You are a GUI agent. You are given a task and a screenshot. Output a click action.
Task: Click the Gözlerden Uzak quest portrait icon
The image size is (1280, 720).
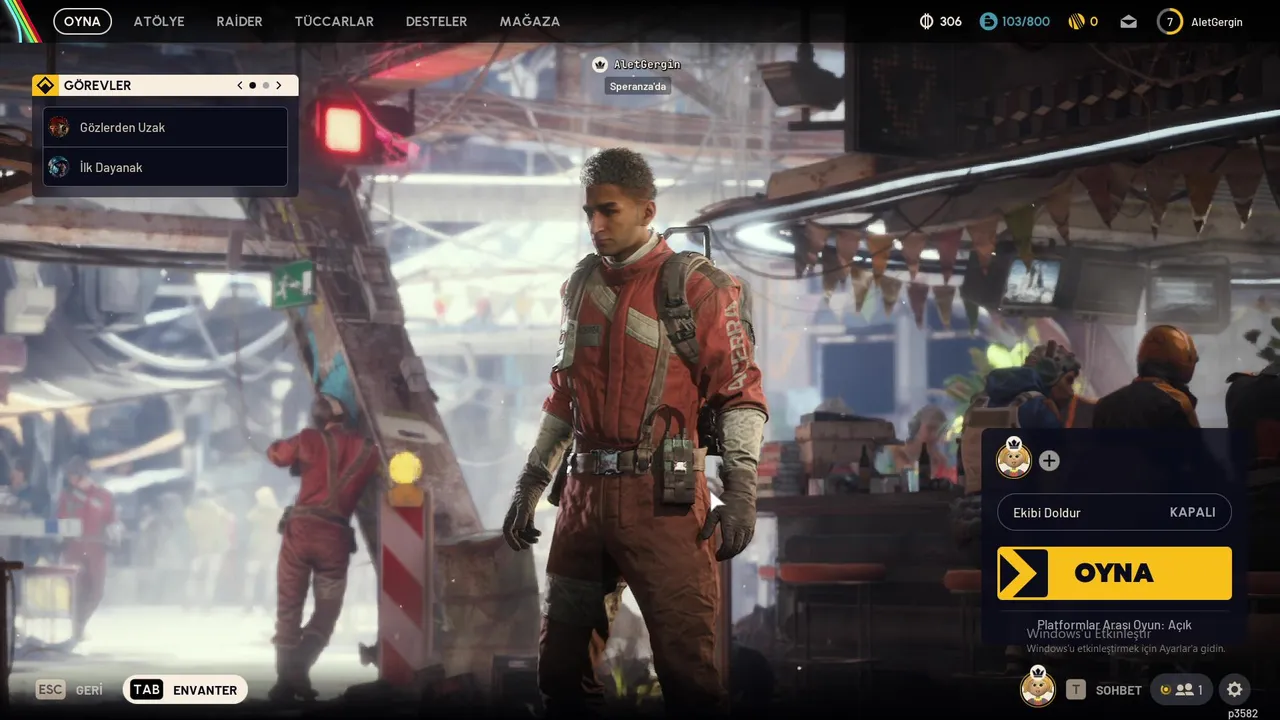59,127
